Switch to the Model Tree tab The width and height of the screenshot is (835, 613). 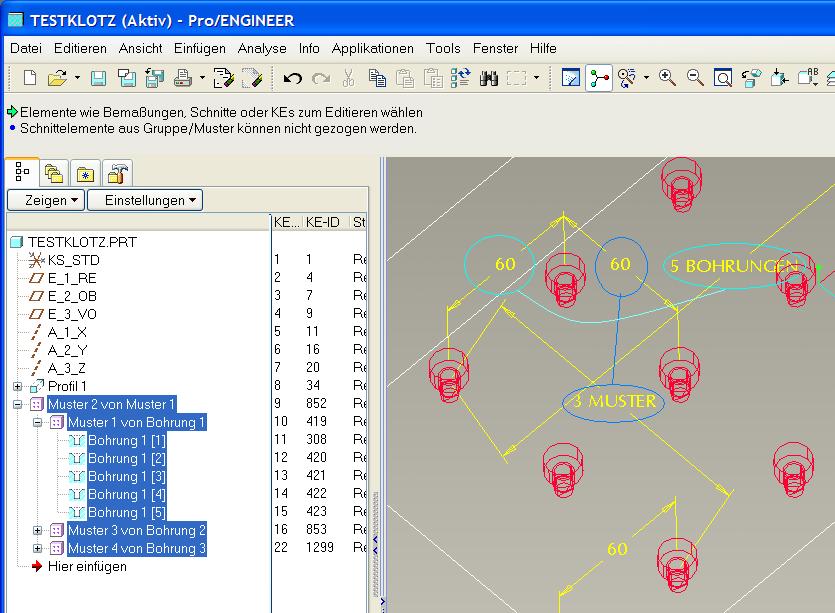[22, 172]
